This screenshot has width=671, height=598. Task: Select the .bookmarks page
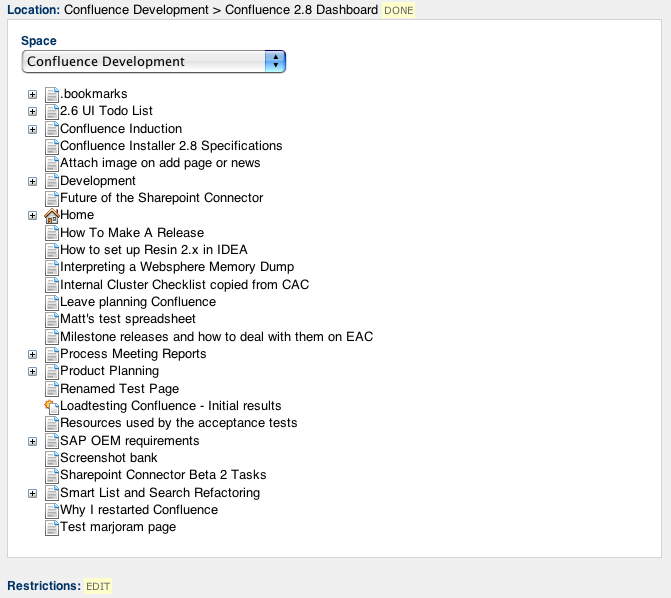[94, 94]
